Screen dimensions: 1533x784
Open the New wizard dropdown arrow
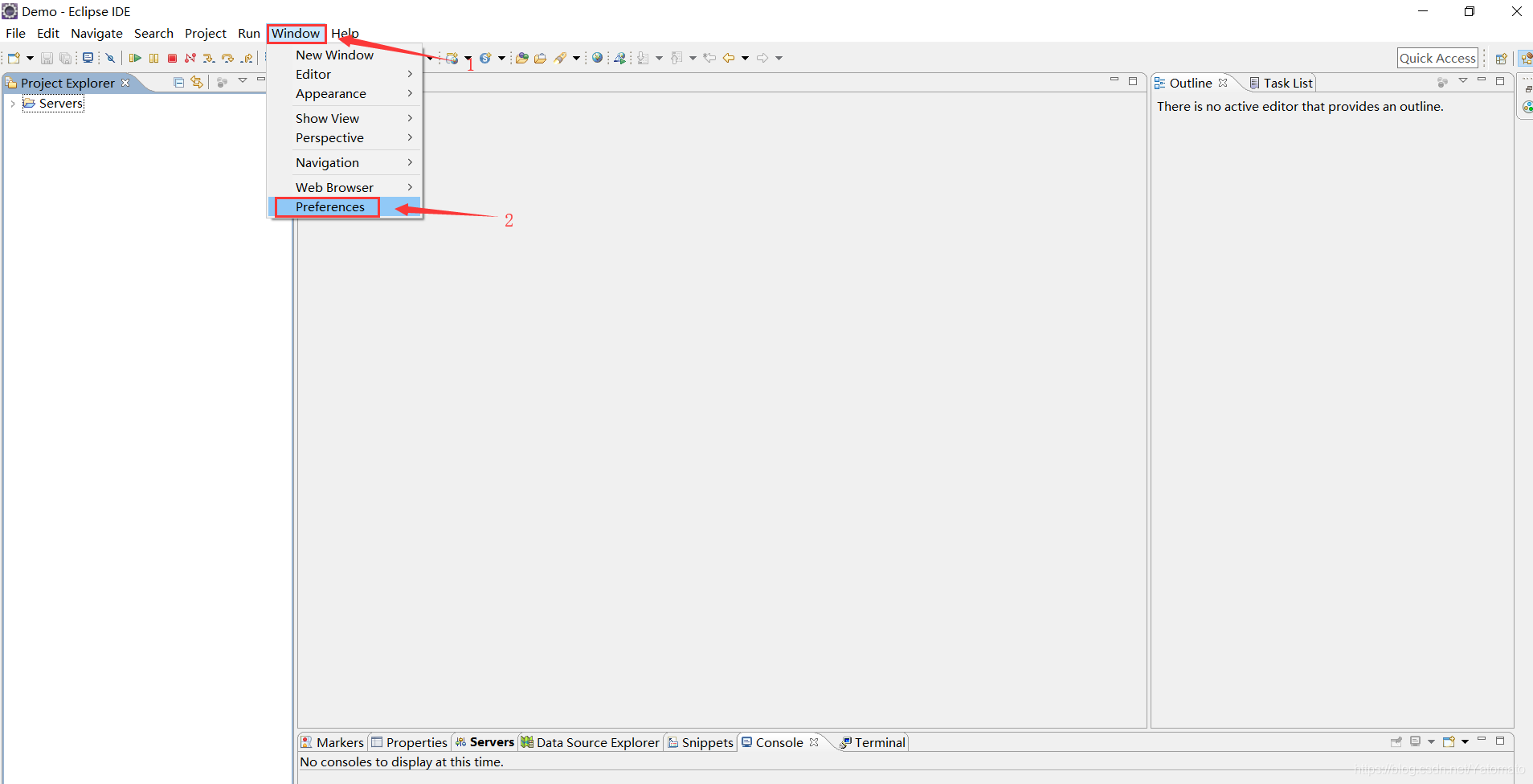point(30,58)
